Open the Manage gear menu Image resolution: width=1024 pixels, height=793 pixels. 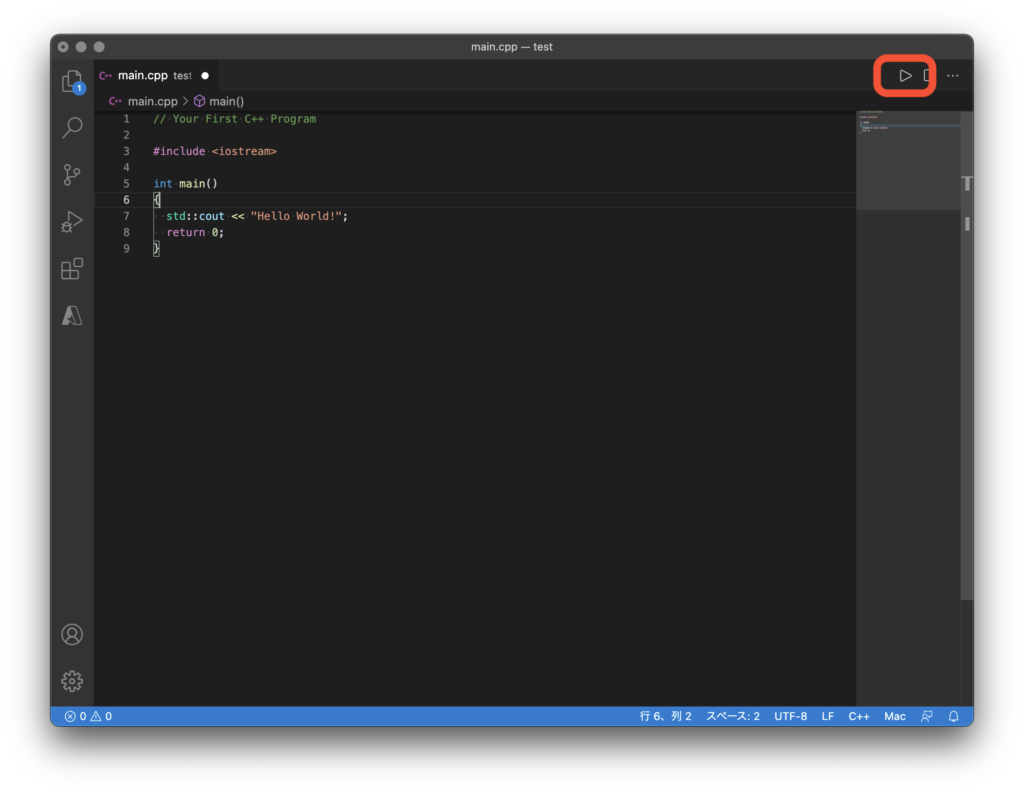point(72,681)
